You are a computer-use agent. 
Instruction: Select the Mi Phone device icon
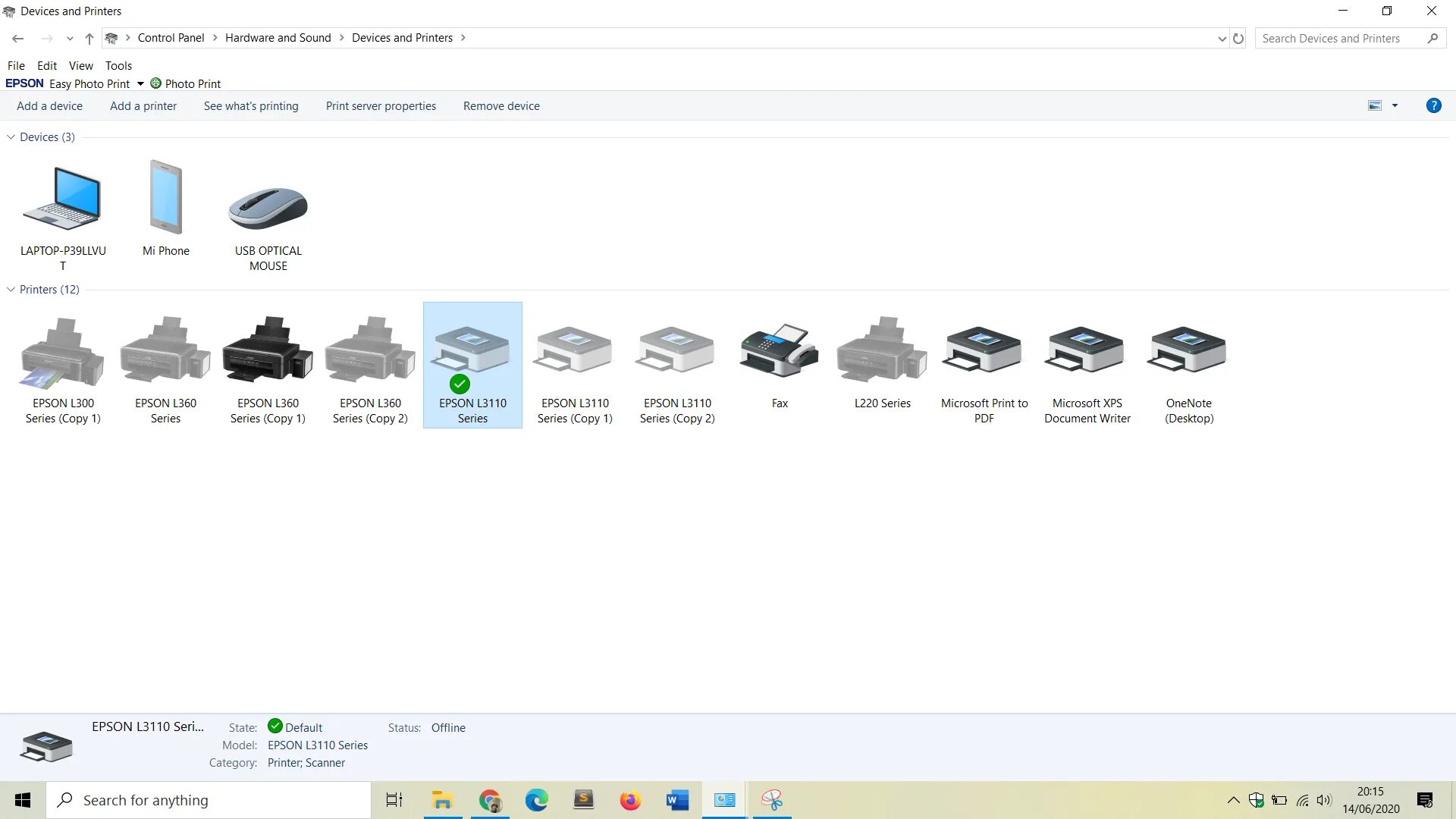[165, 199]
